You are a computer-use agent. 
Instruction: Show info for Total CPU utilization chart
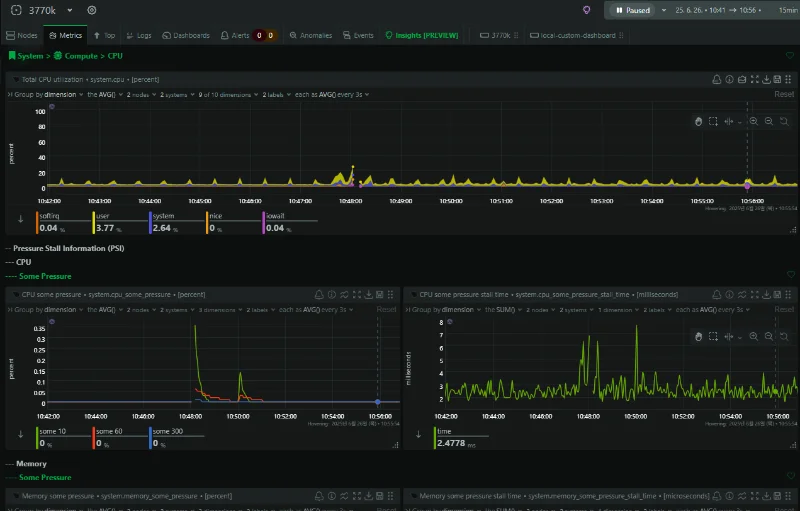pos(730,80)
